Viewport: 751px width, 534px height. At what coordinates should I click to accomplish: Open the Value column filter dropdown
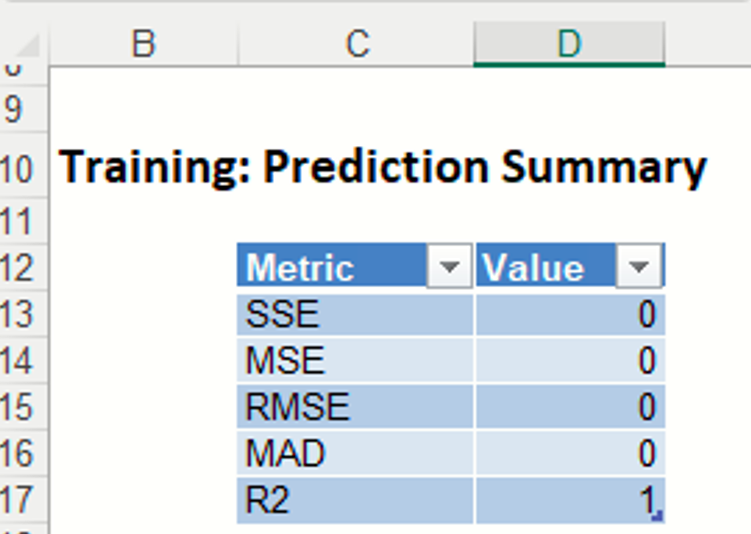tap(640, 268)
